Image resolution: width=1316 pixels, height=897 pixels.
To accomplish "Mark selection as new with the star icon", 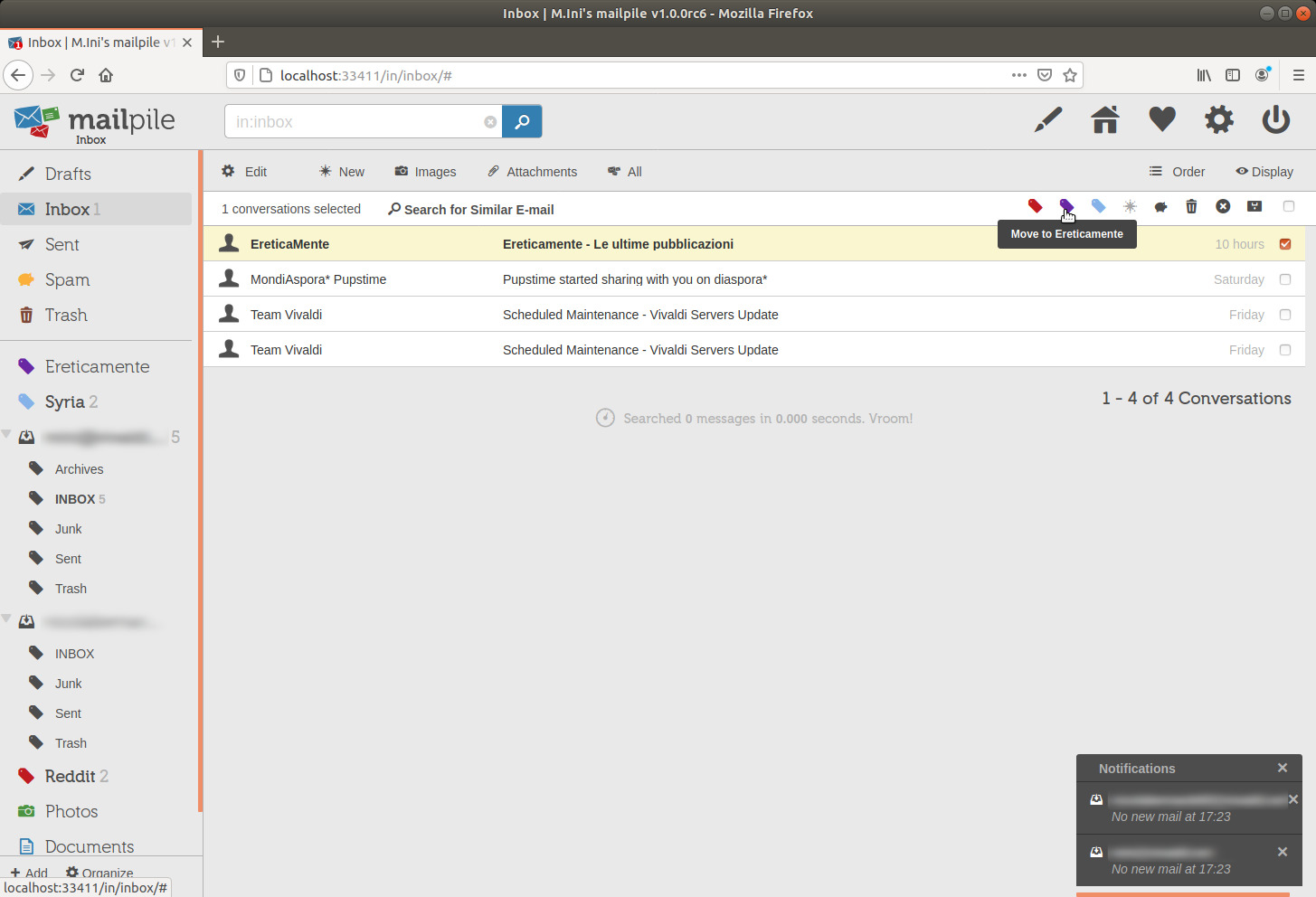I will coord(1130,207).
